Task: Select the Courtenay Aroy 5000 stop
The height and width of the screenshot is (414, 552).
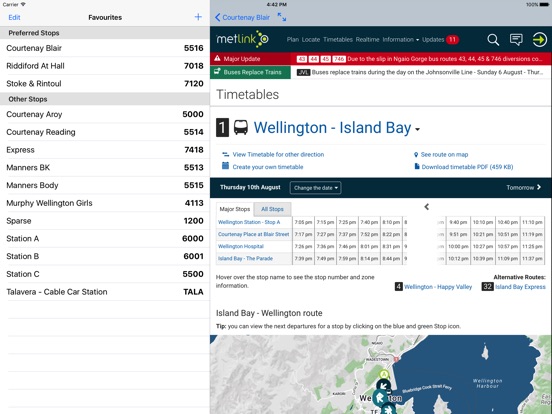Action: [105, 114]
